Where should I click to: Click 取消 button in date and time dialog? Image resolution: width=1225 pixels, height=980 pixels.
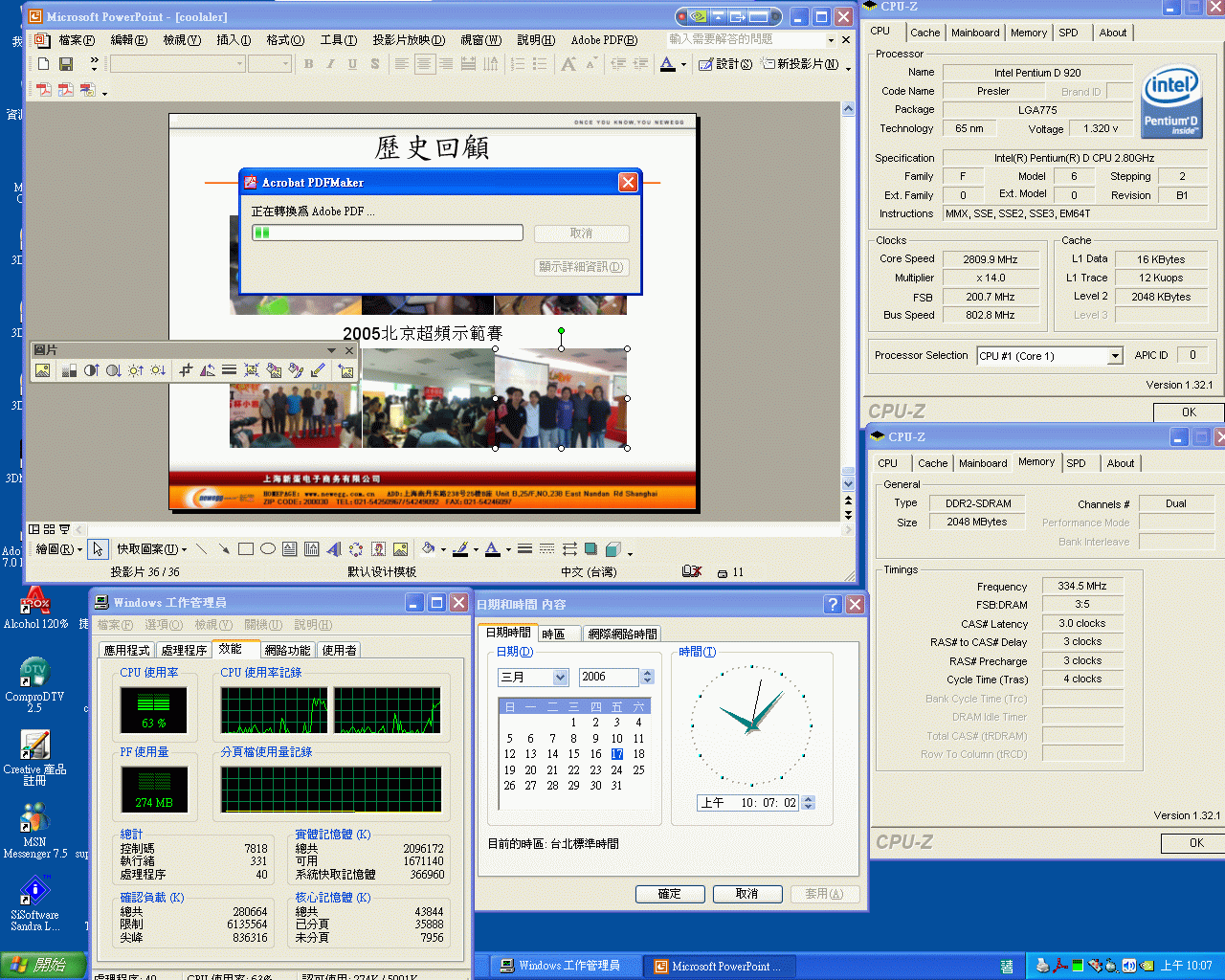click(747, 894)
